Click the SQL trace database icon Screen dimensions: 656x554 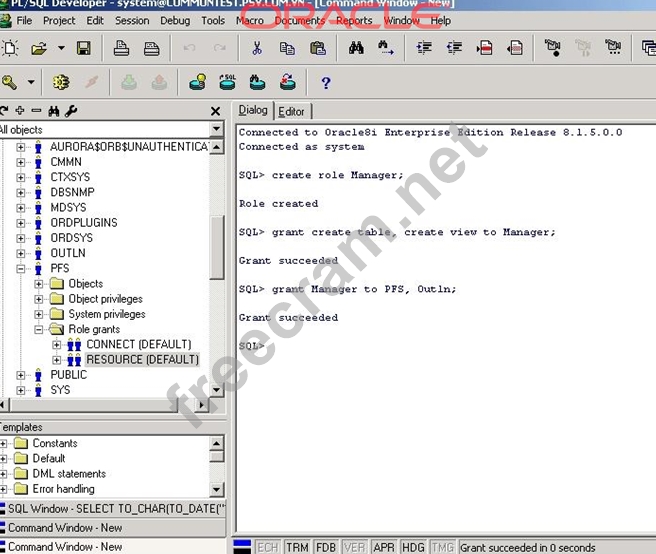227,82
